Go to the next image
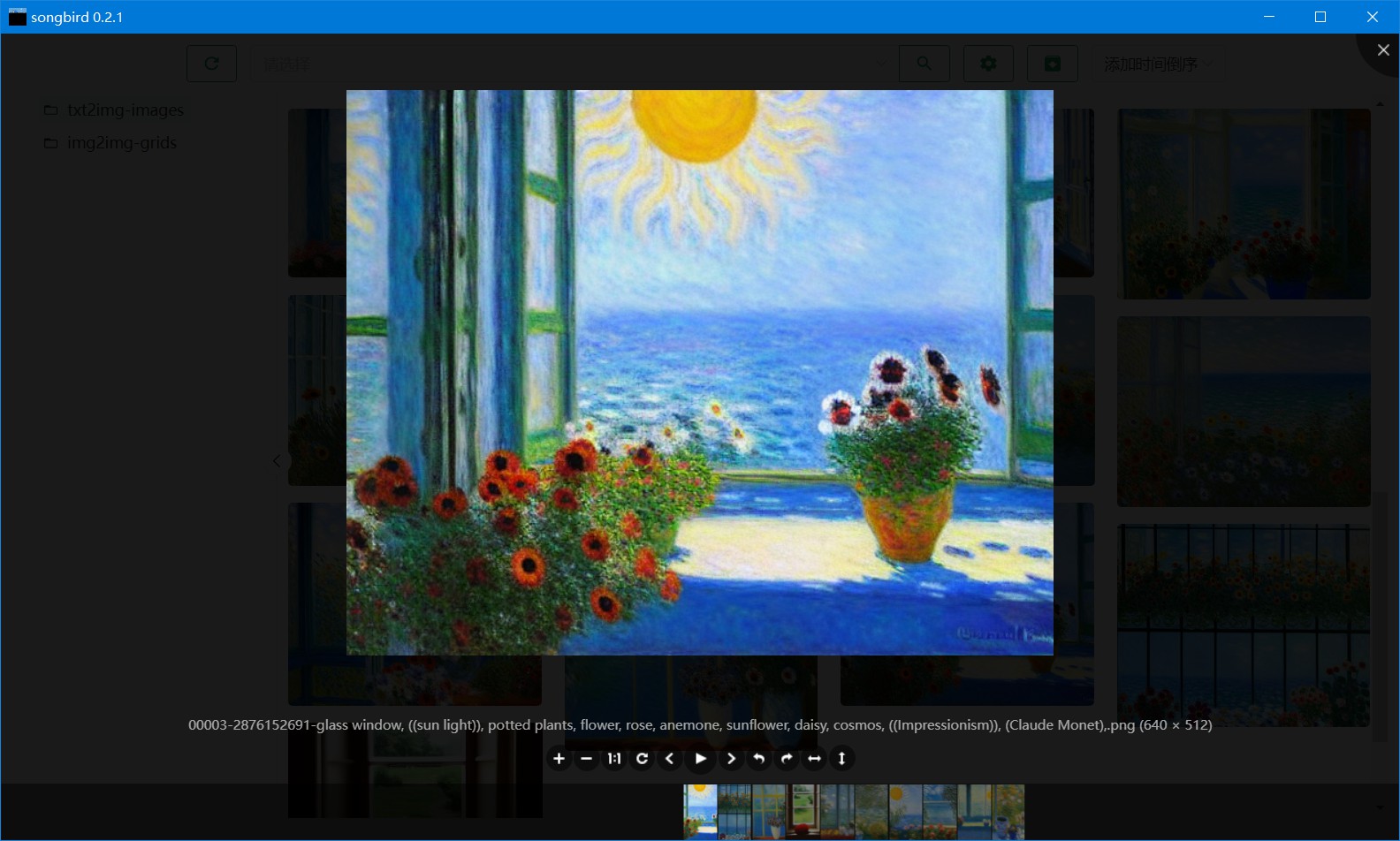Viewport: 1400px width, 841px height. click(x=731, y=758)
